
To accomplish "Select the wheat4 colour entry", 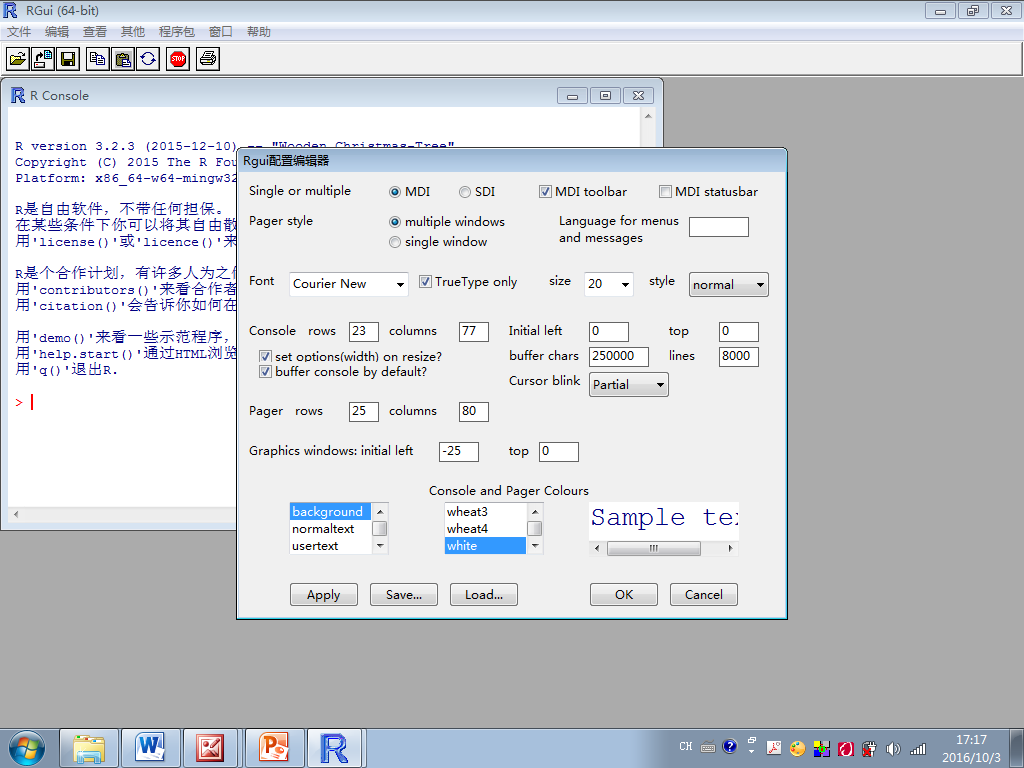I will [x=485, y=528].
